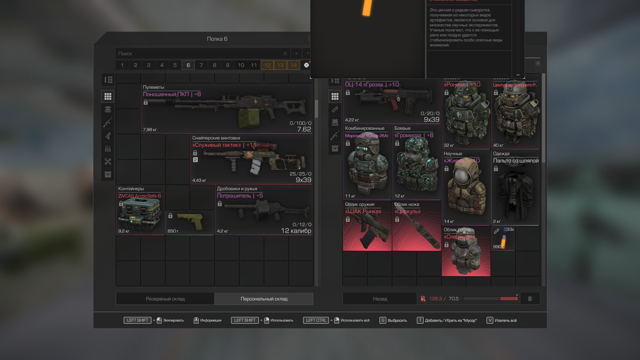Click the Назад button

tap(380, 299)
